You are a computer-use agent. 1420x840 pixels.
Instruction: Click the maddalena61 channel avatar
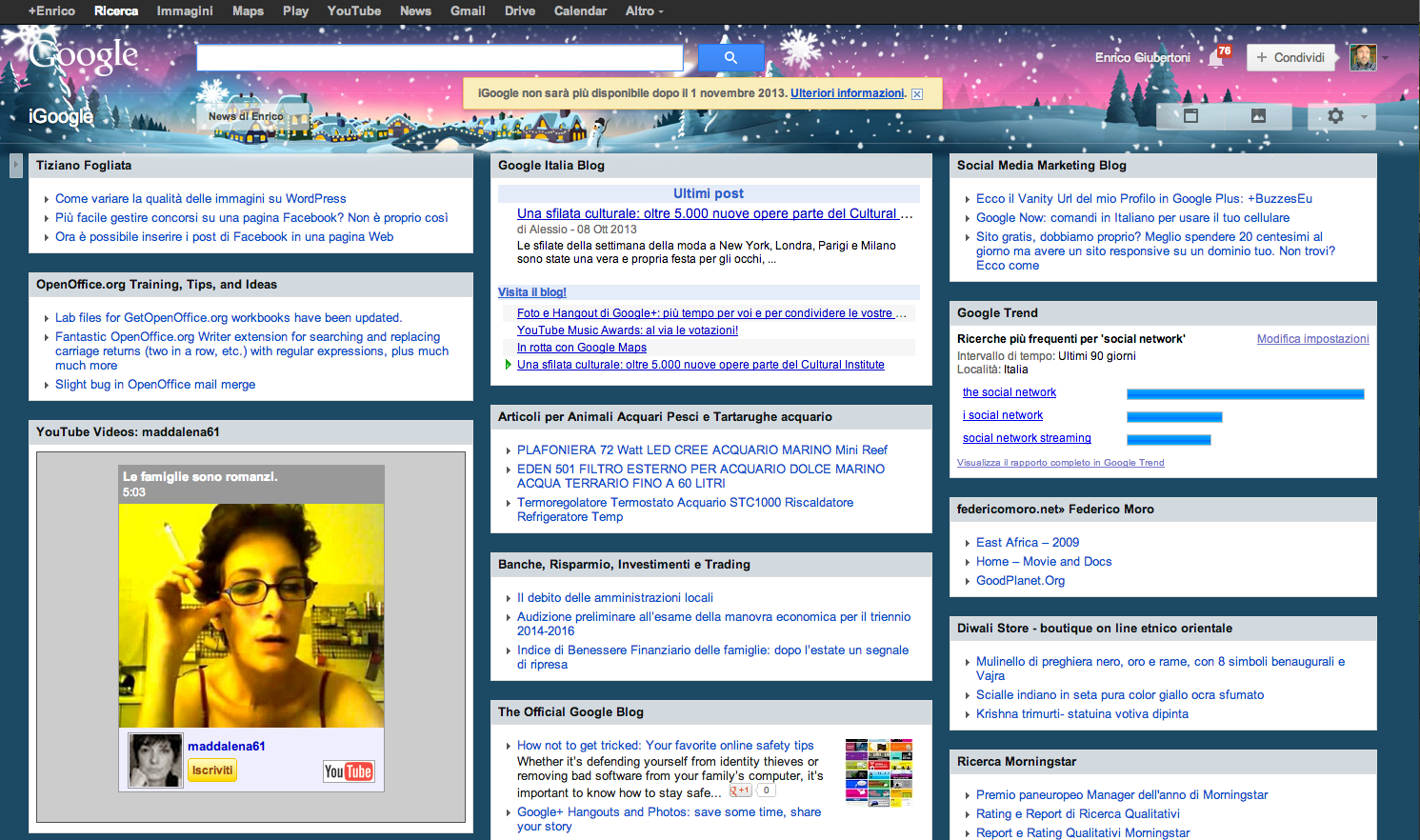point(155,760)
